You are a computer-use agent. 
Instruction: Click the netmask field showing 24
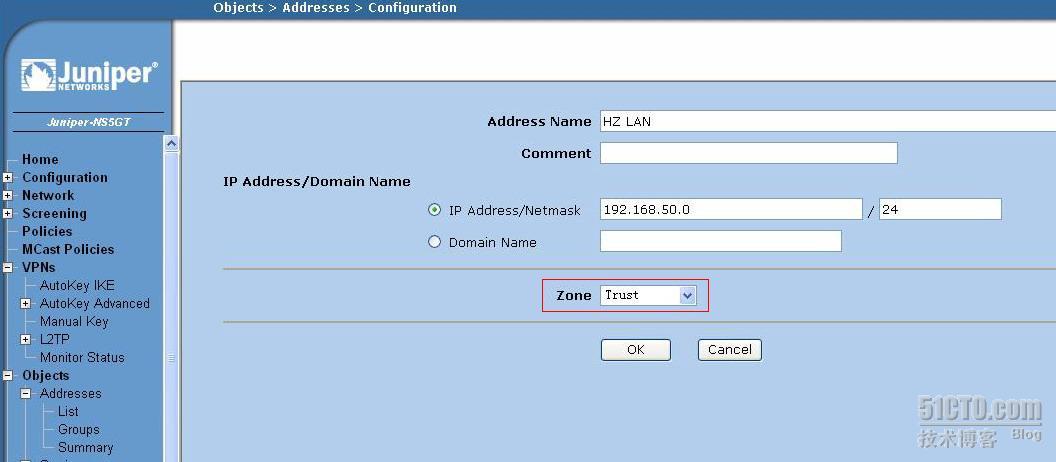click(x=940, y=209)
